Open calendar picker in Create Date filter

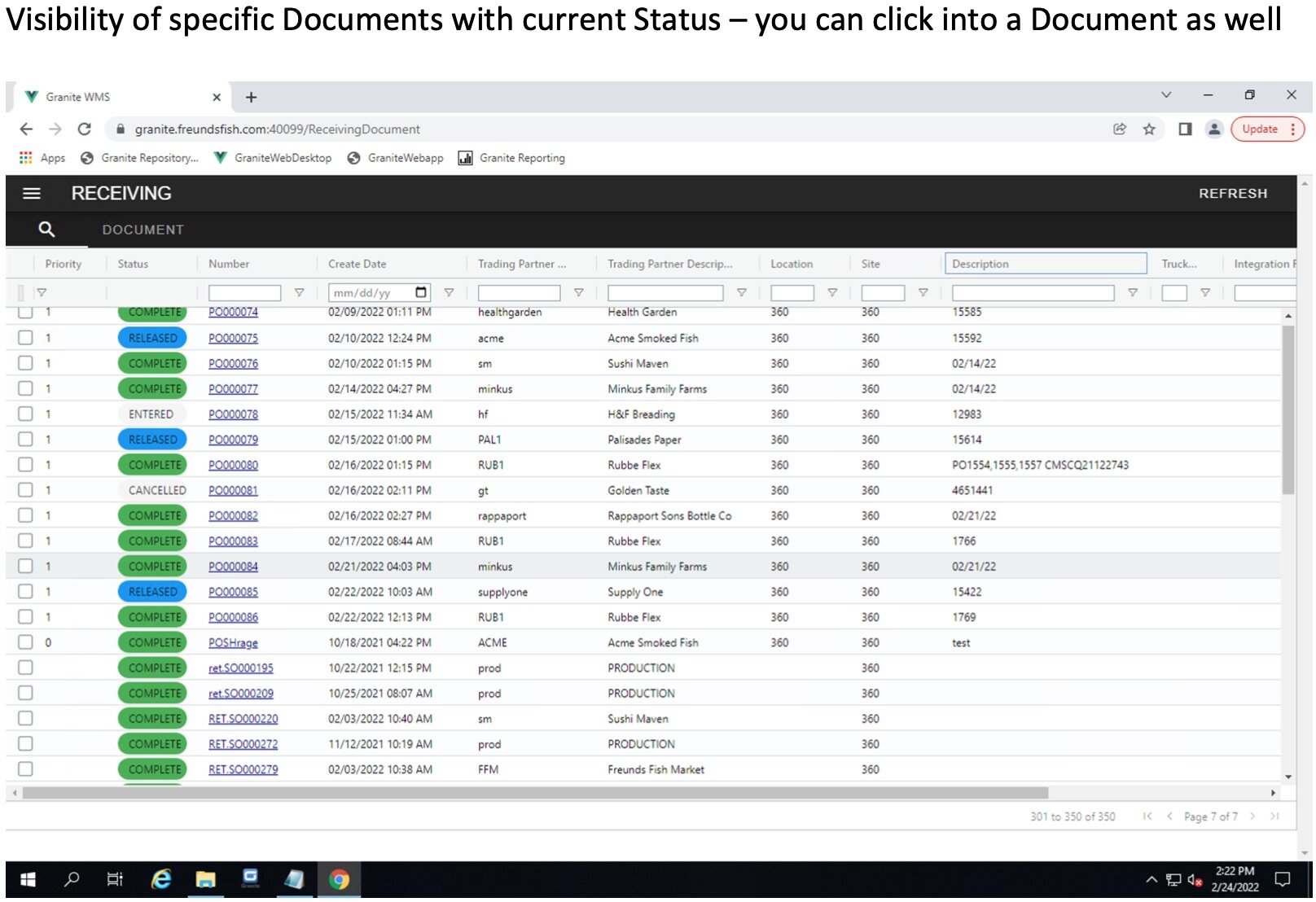click(x=421, y=293)
